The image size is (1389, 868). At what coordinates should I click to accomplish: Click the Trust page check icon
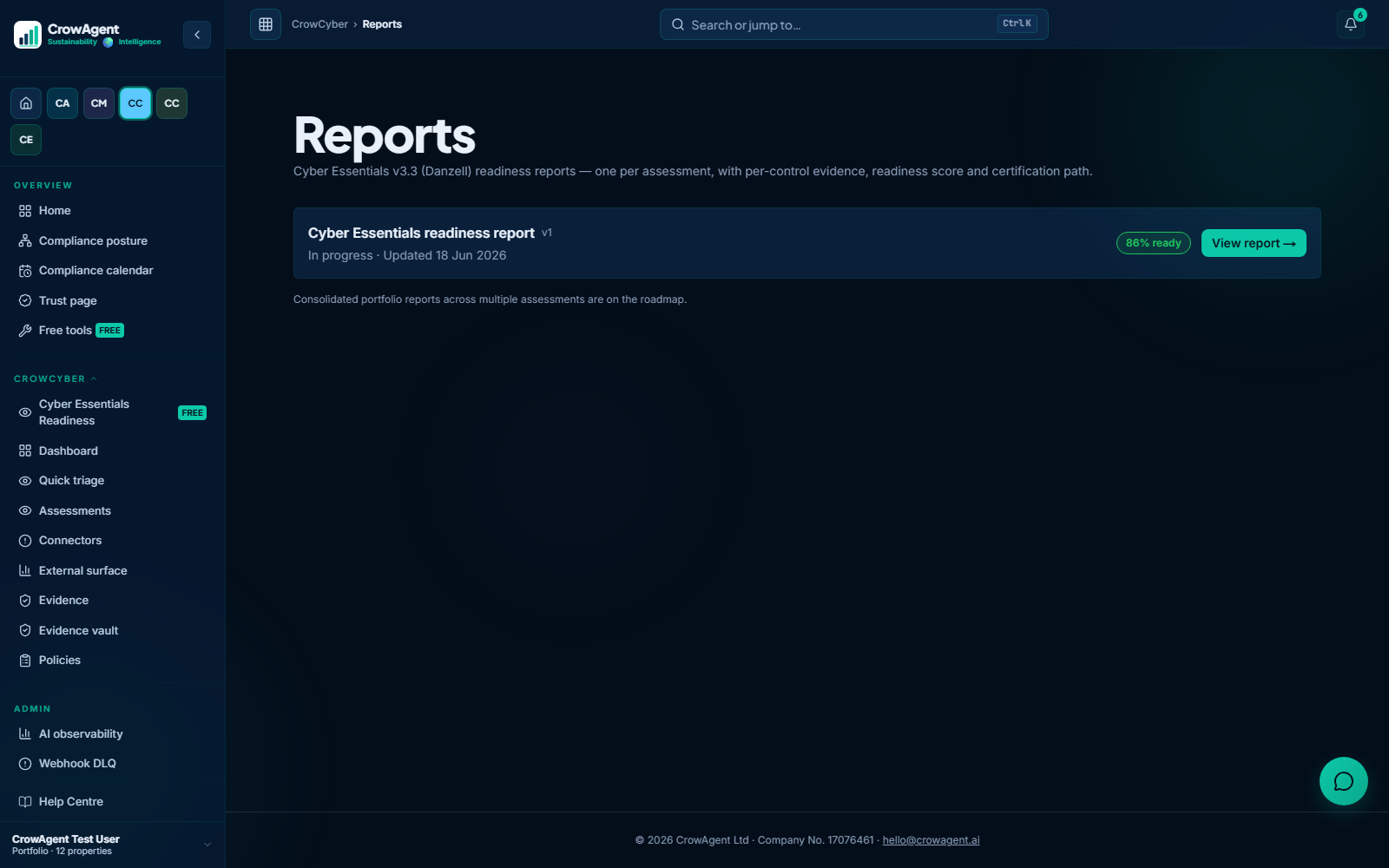[25, 300]
